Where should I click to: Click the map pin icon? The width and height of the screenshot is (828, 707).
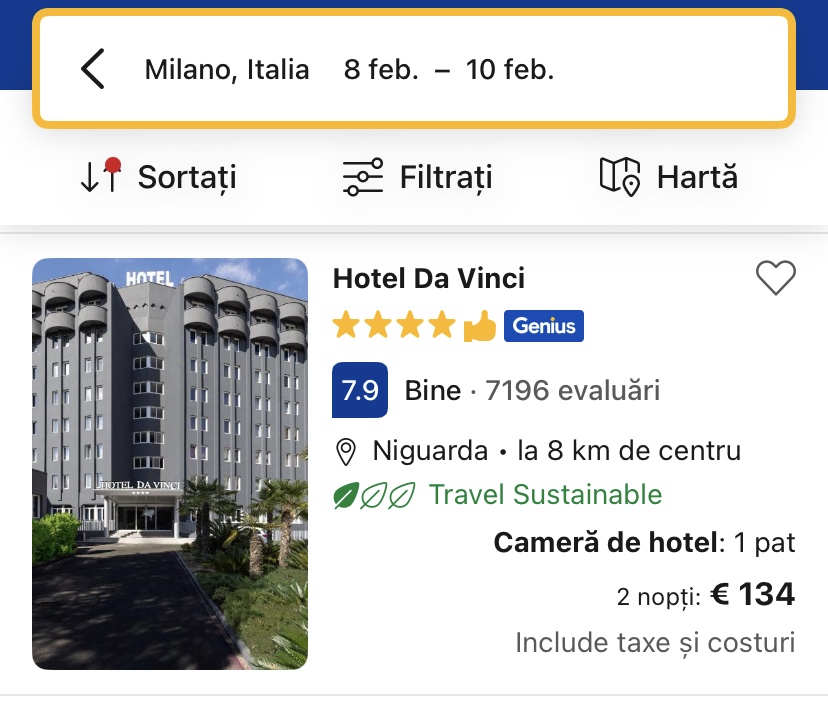click(619, 176)
